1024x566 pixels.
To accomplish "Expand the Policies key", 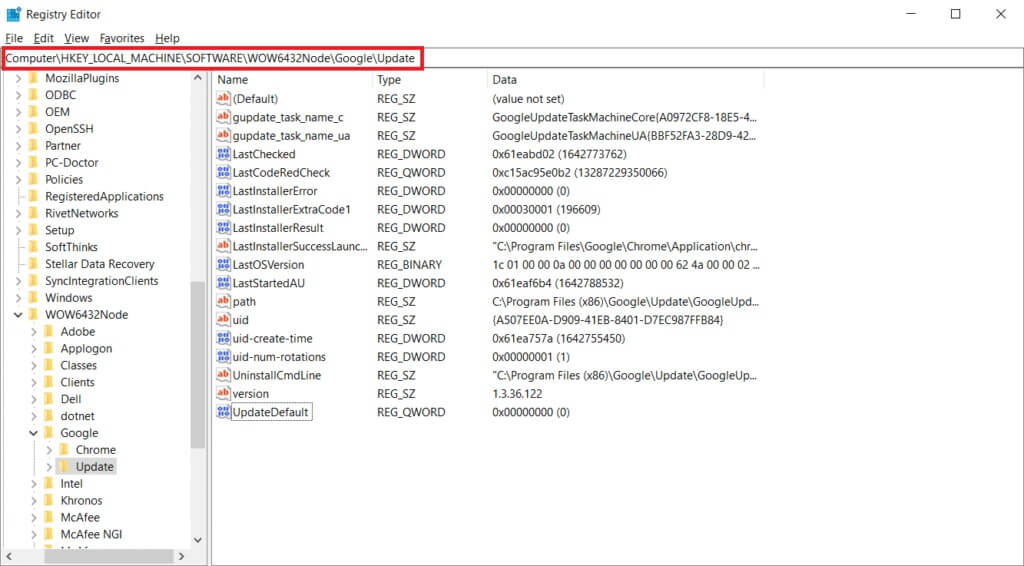I will click(18, 180).
